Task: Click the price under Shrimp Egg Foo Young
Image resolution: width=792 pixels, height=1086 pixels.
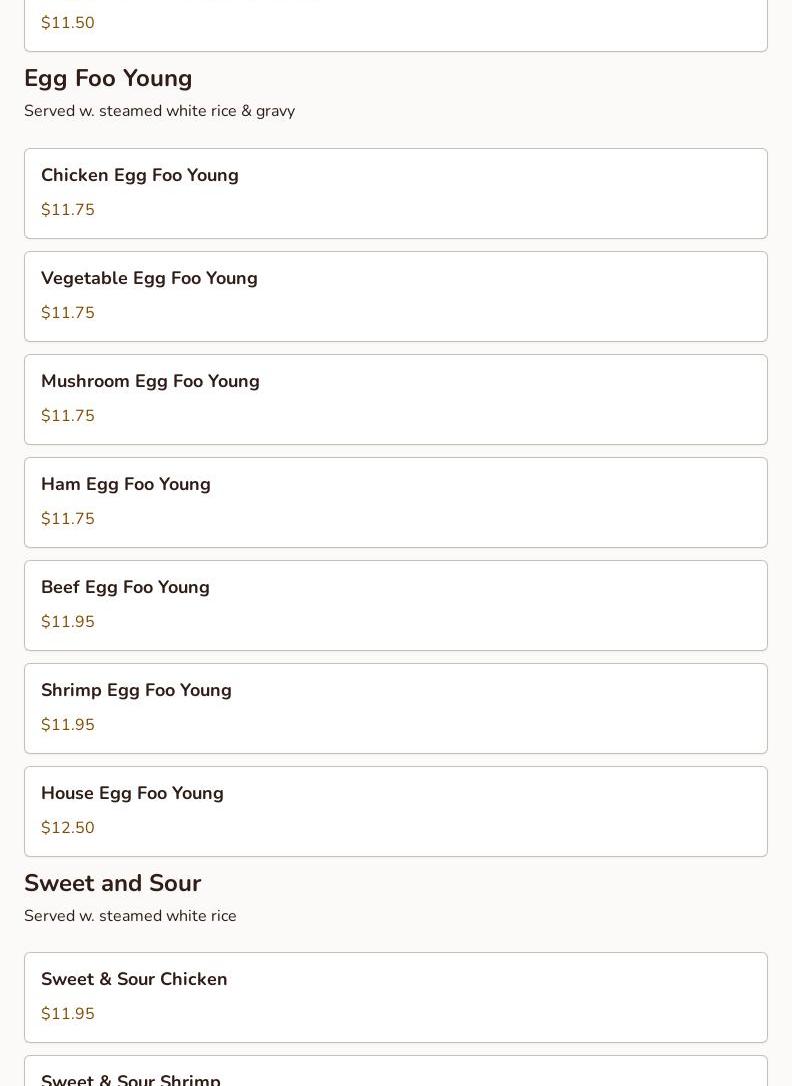Action: tap(68, 725)
